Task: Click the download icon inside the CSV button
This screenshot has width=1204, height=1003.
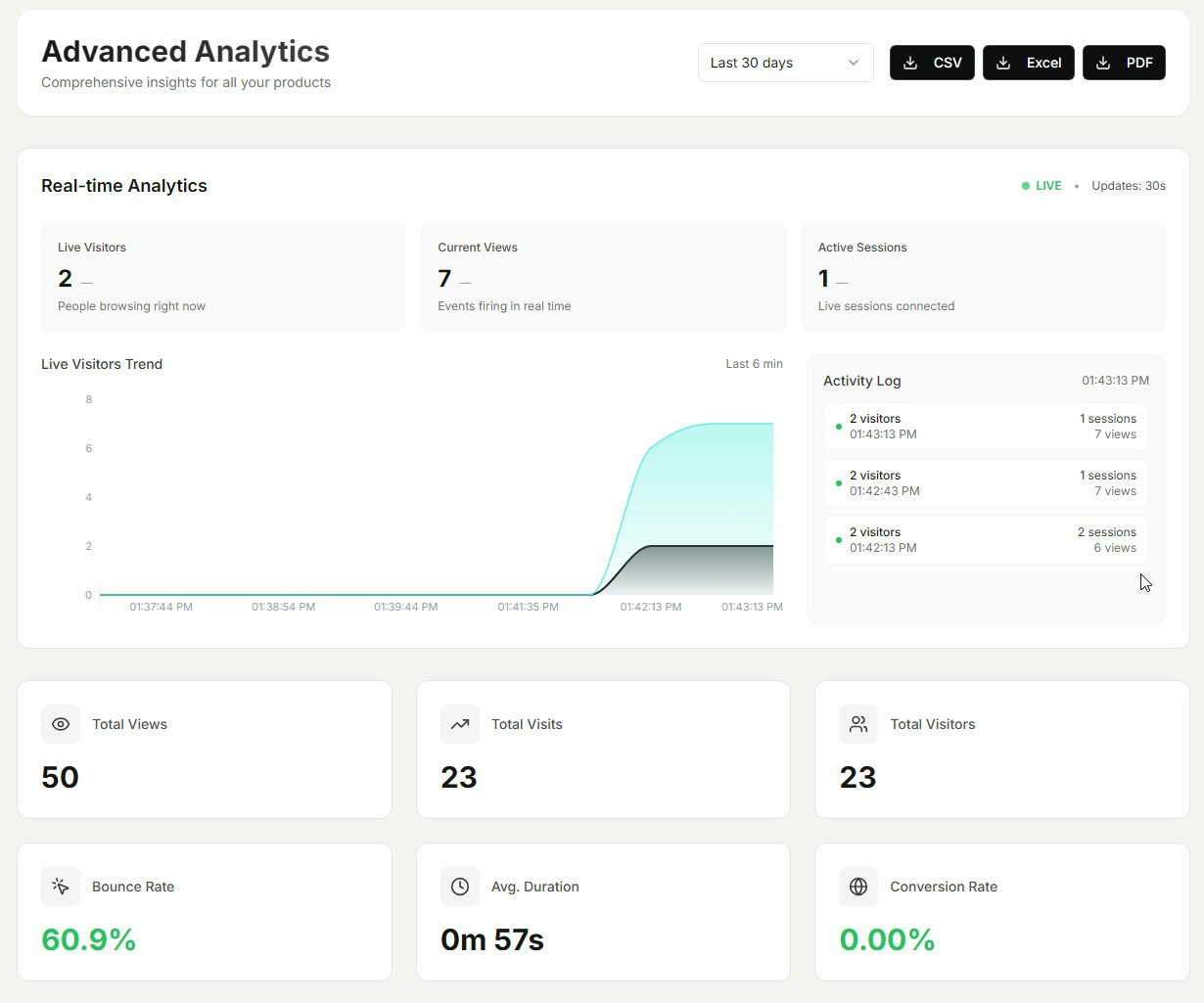Action: coord(909,62)
